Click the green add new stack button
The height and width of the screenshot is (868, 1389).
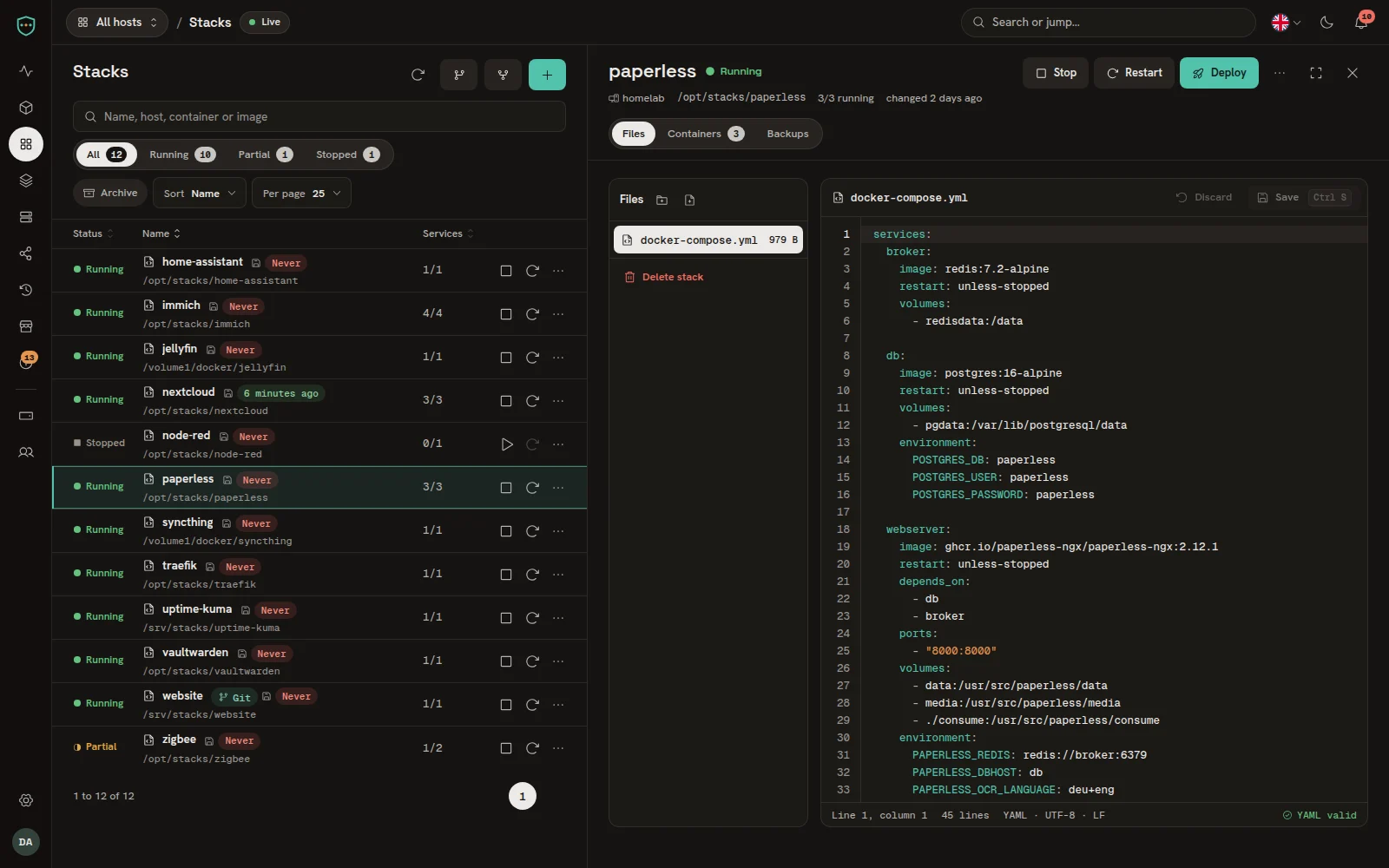(x=547, y=75)
